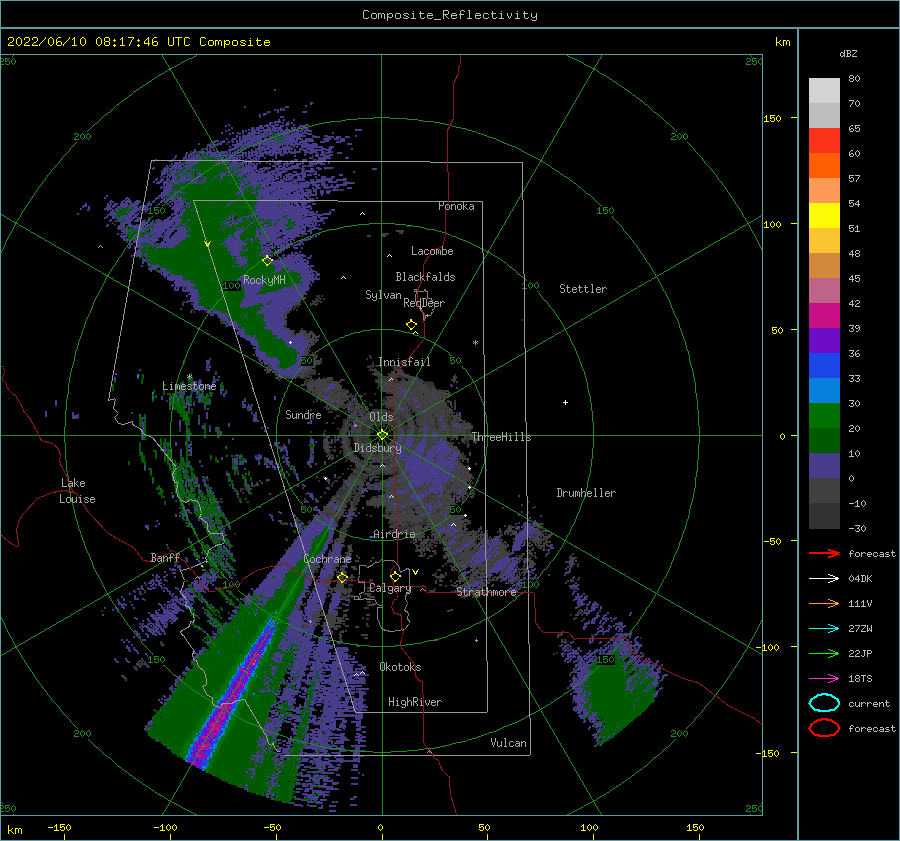Click the asterisk marker above Limestone label
Viewport: 900px width, 841px height.
coord(189,377)
